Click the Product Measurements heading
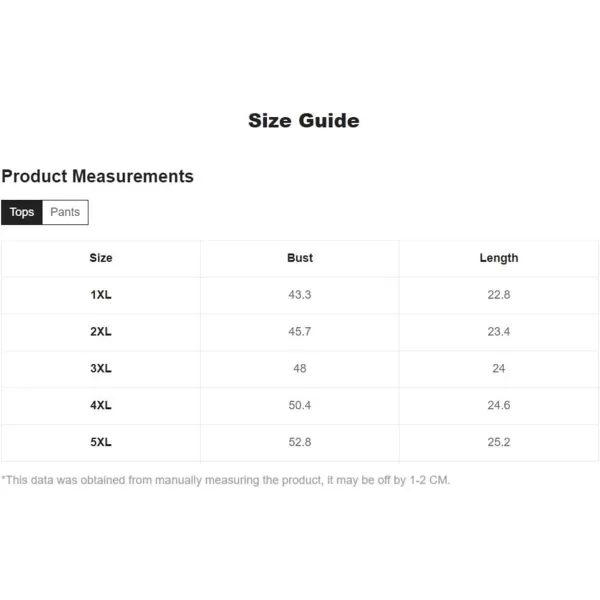 click(98, 176)
